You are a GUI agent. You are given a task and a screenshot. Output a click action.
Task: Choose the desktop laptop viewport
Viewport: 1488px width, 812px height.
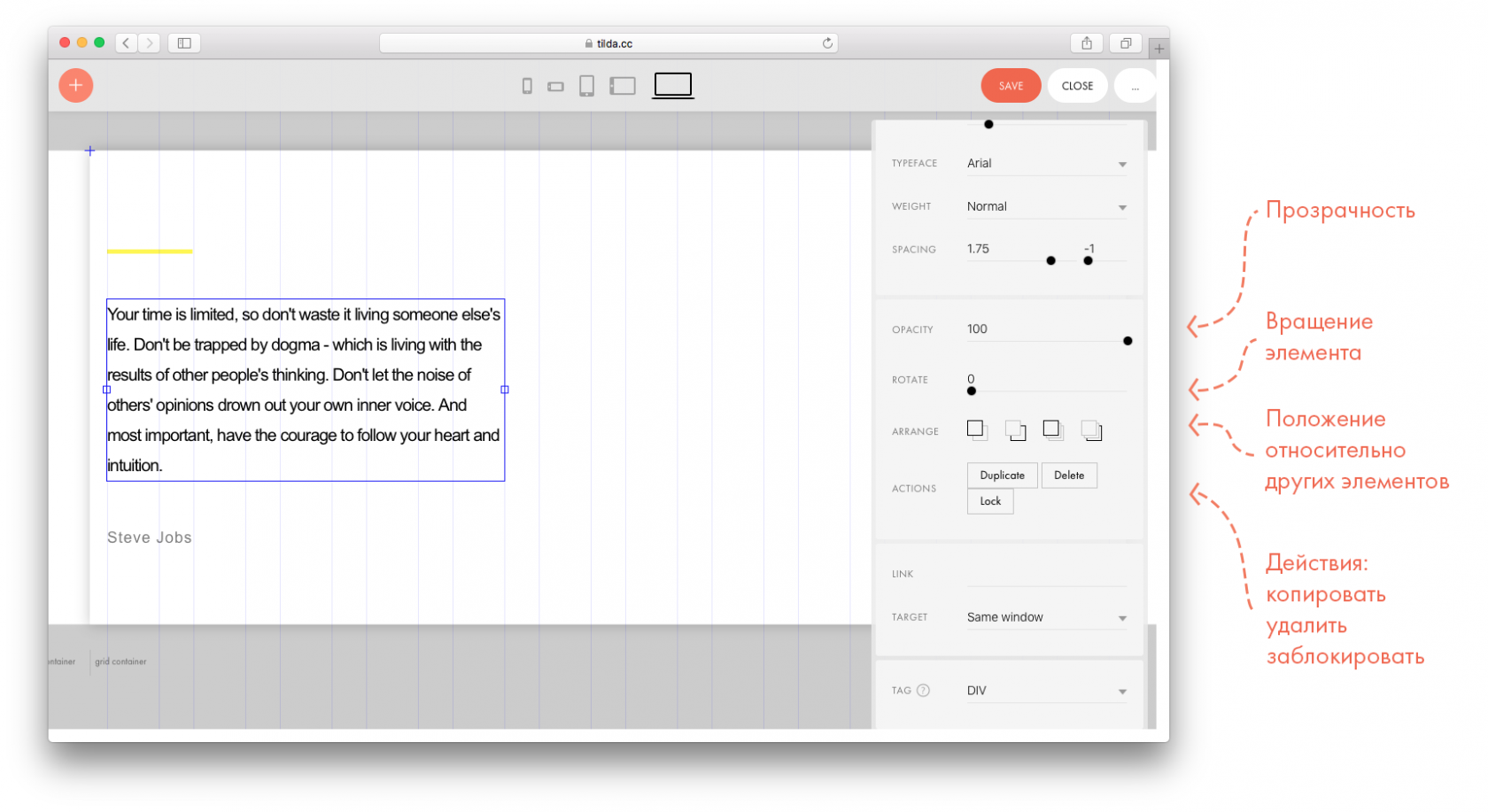pyautogui.click(x=673, y=85)
